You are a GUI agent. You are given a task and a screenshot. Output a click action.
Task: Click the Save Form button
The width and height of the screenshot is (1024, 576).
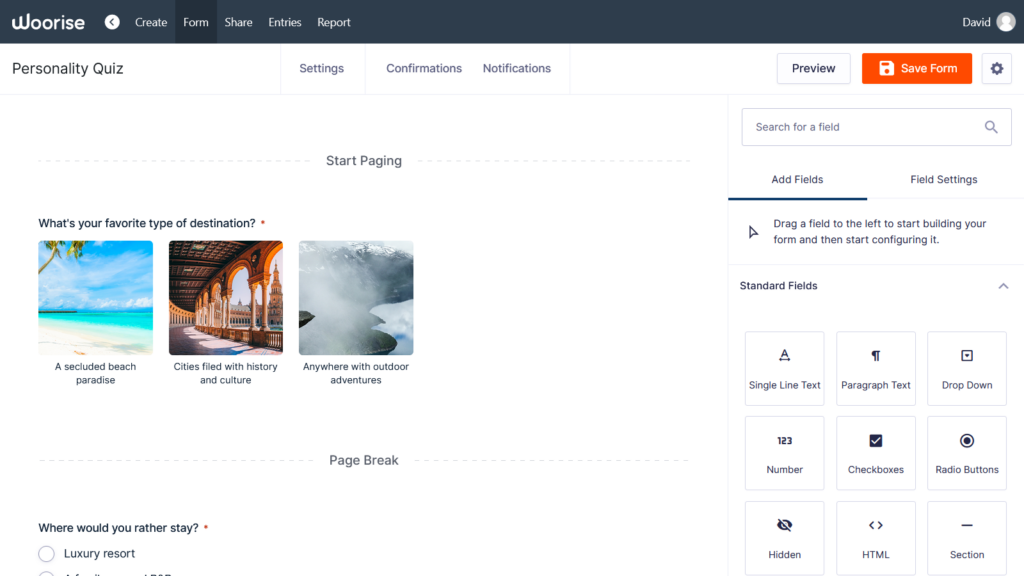pyautogui.click(x=916, y=68)
